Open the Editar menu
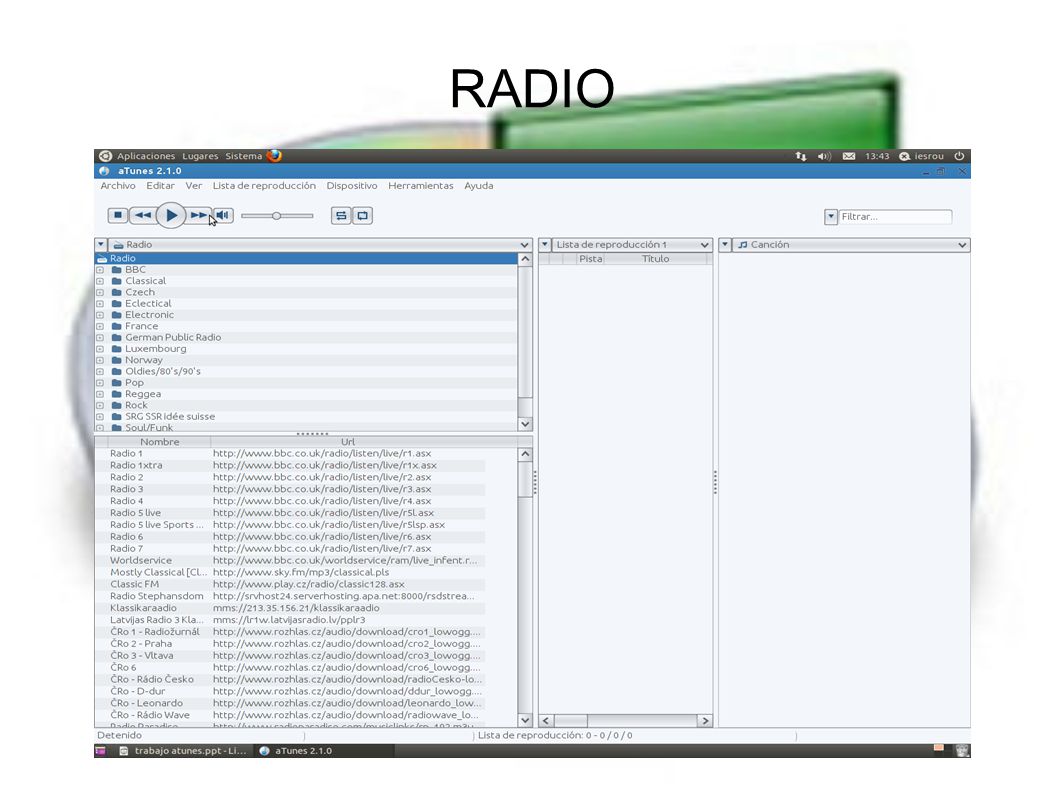 161,186
